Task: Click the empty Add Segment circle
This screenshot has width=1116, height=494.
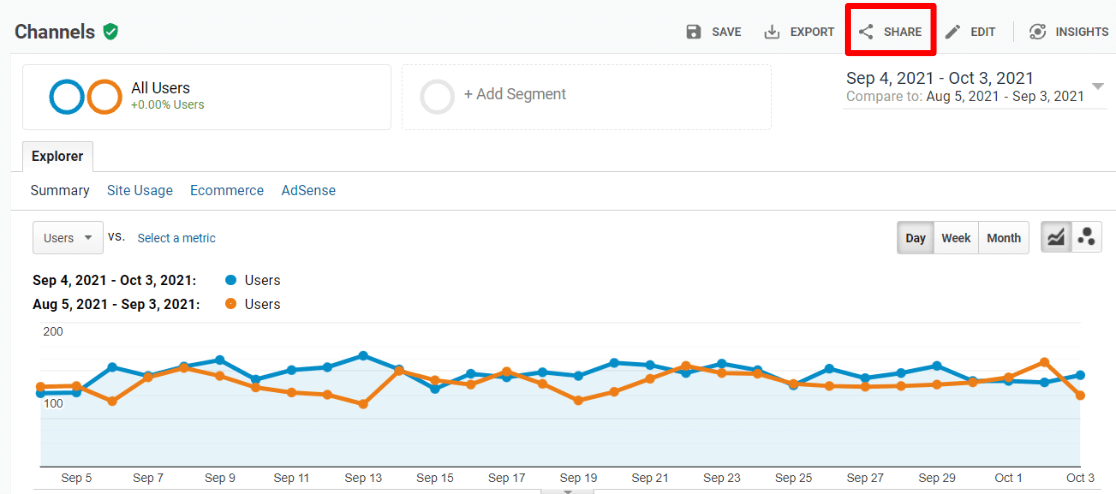Action: 437,97
